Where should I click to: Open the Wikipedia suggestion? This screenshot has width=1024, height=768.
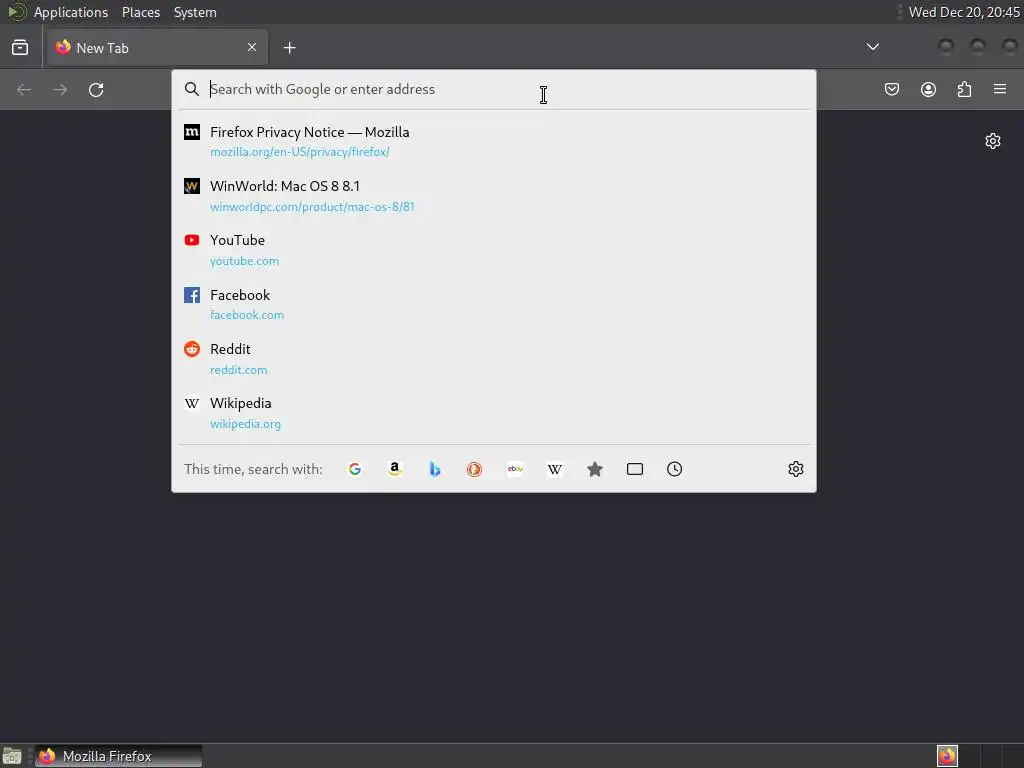coord(494,413)
